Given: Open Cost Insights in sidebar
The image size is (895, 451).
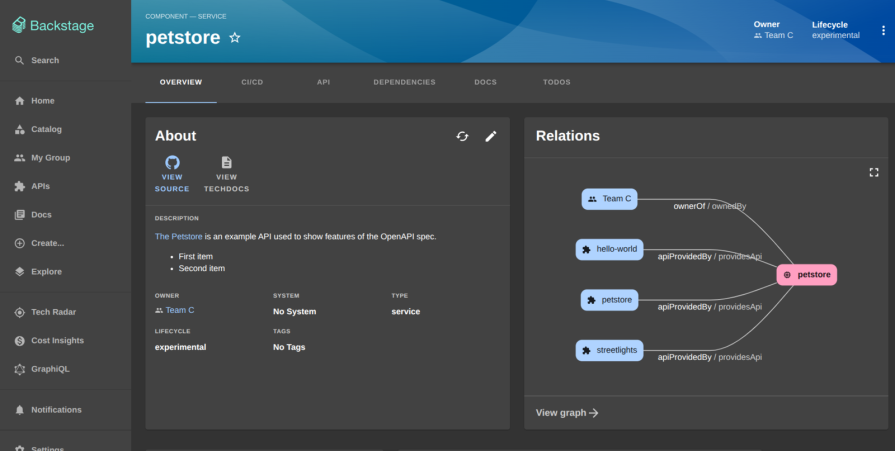Looking at the screenshot, I should 65,340.
